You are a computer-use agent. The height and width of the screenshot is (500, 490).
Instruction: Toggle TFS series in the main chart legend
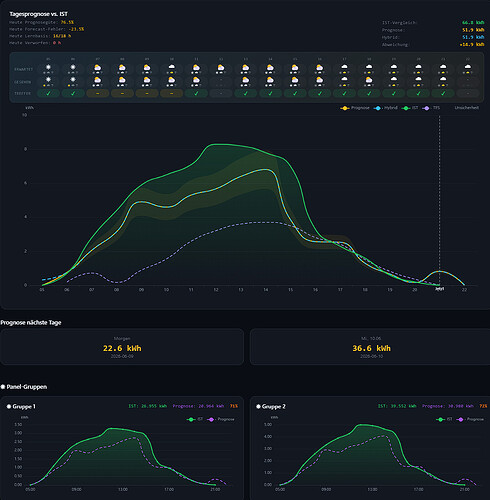[431, 108]
